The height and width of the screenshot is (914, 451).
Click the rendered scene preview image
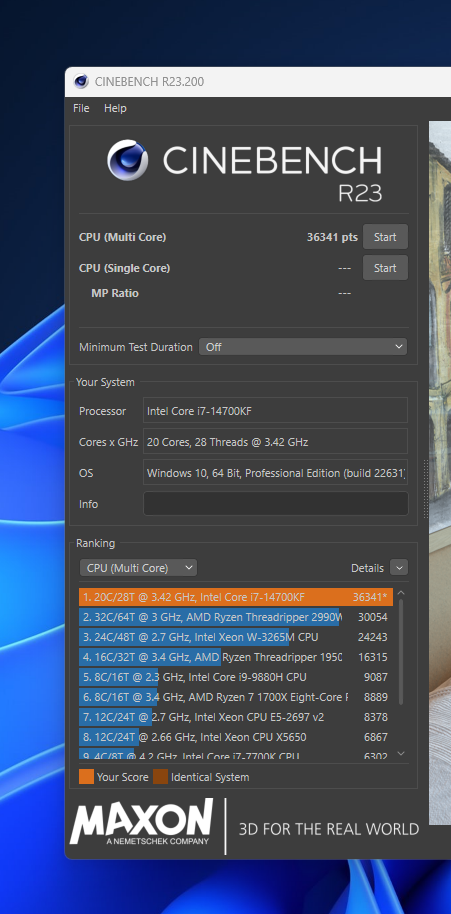click(440, 472)
